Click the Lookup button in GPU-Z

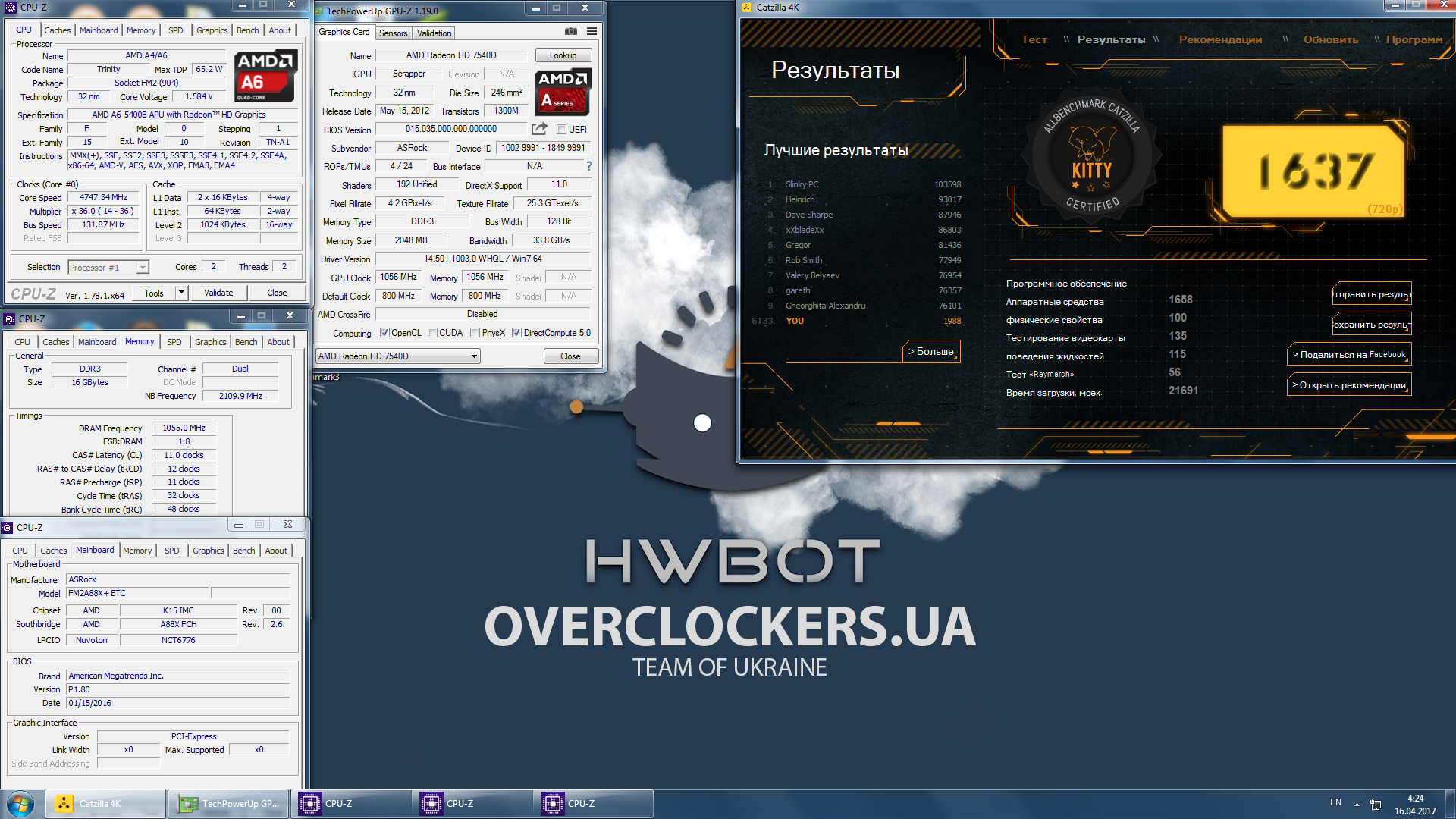click(x=563, y=55)
